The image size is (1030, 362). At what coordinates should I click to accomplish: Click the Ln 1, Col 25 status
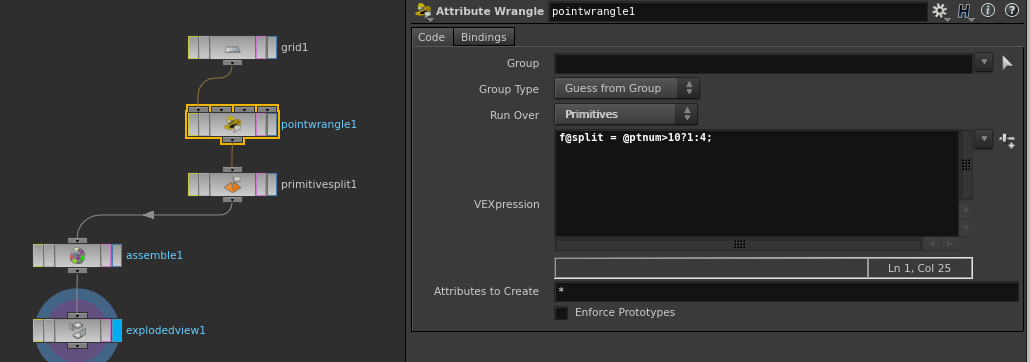coord(919,268)
